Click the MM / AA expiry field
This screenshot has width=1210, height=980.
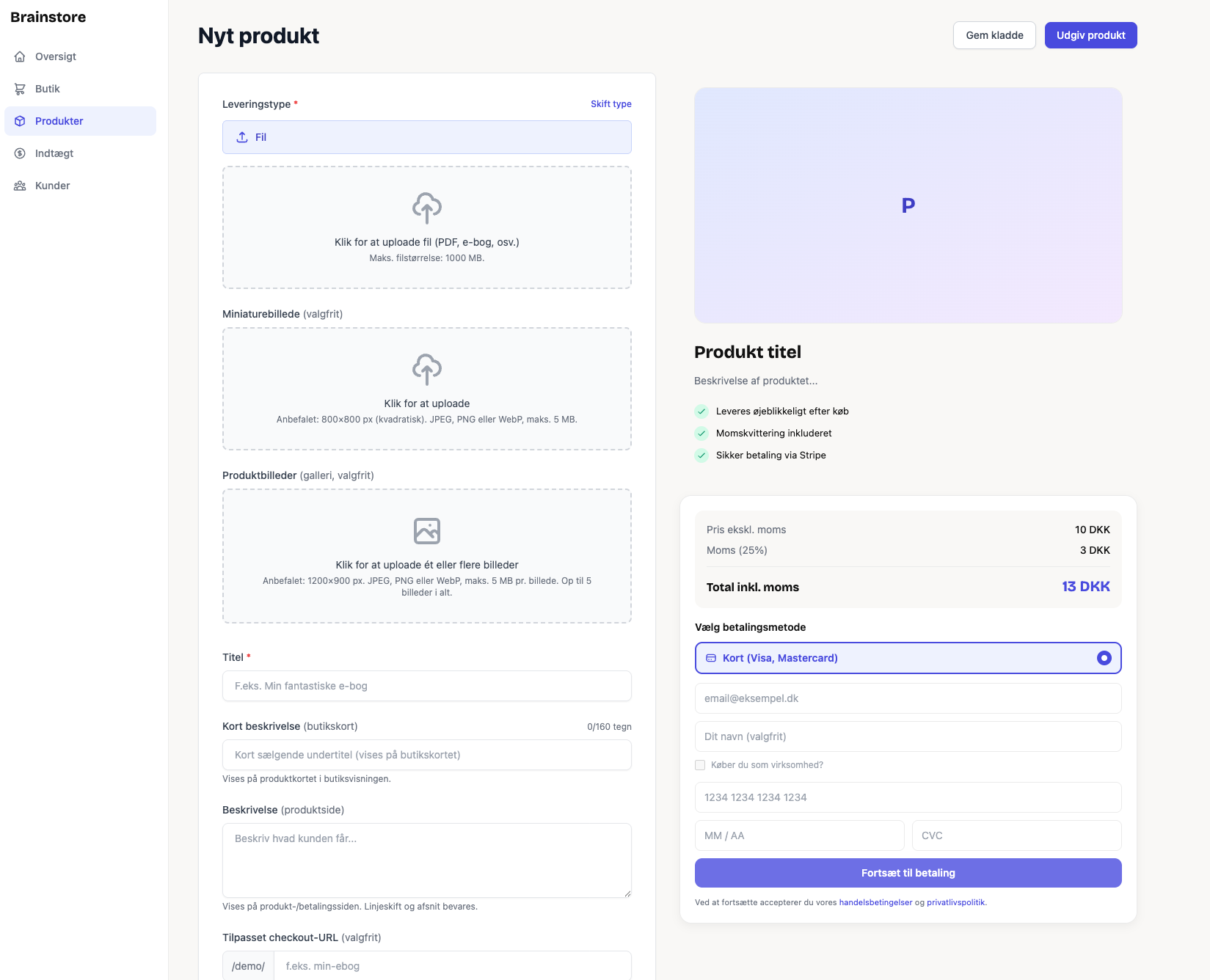[x=800, y=835]
